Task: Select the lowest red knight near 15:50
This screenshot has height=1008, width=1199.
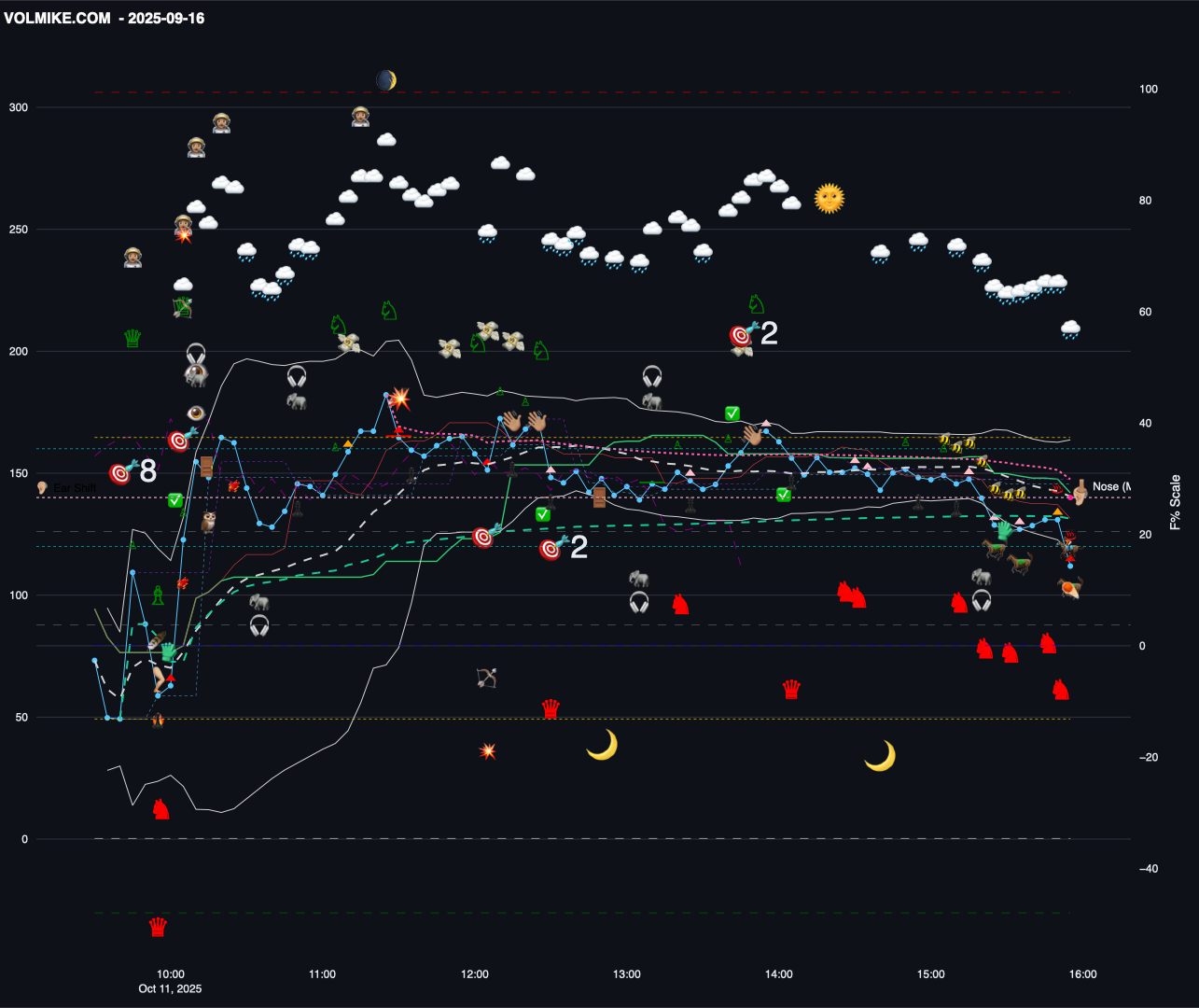Action: (x=1061, y=690)
